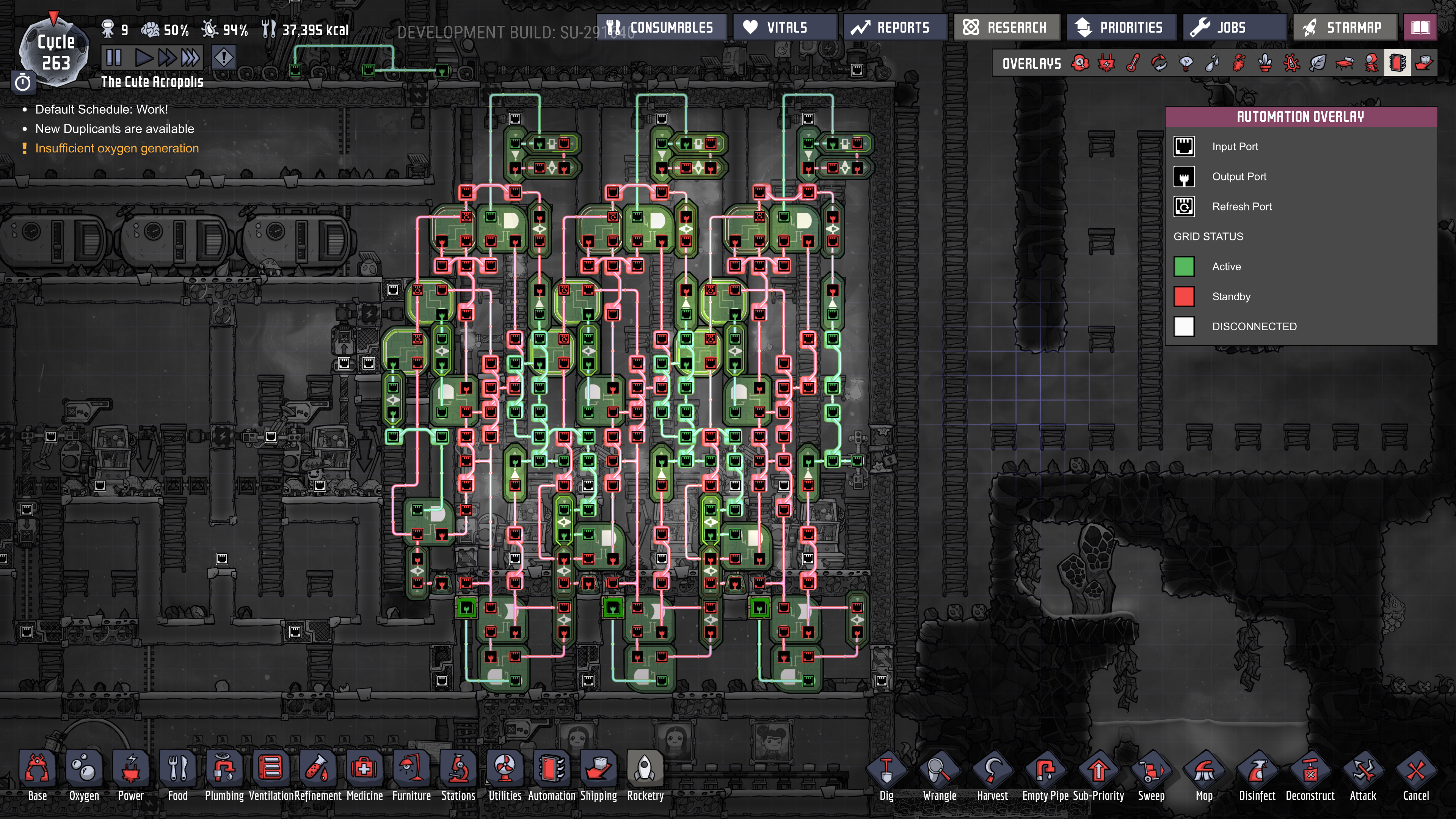Click the green Active status swatch
The height and width of the screenshot is (819, 1456).
pos(1183,267)
